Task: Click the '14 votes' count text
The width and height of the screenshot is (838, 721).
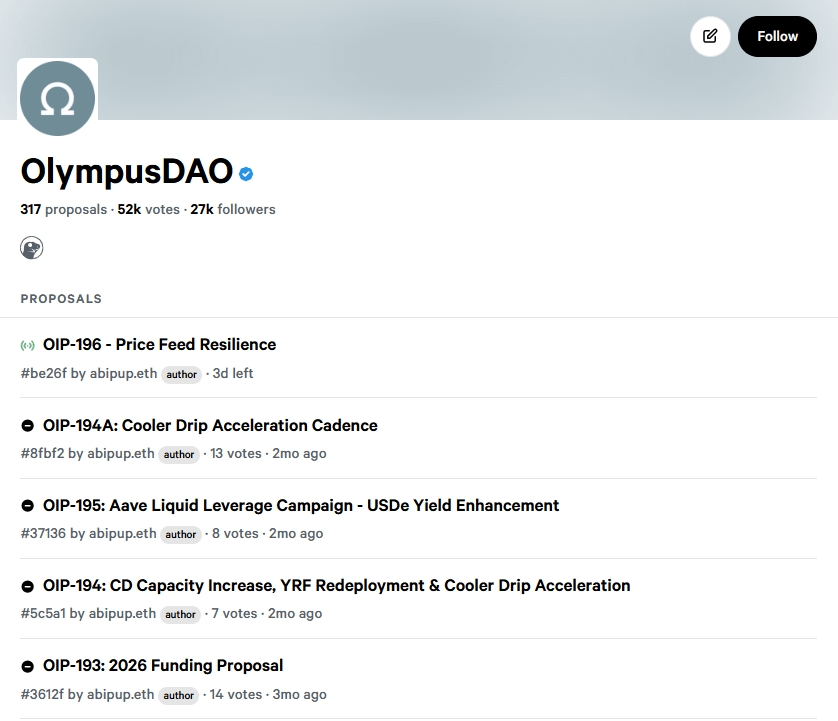Action: click(236, 694)
